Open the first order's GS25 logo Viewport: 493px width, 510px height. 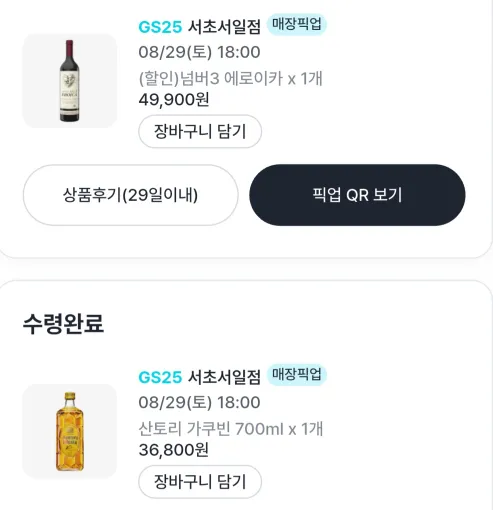(160, 27)
